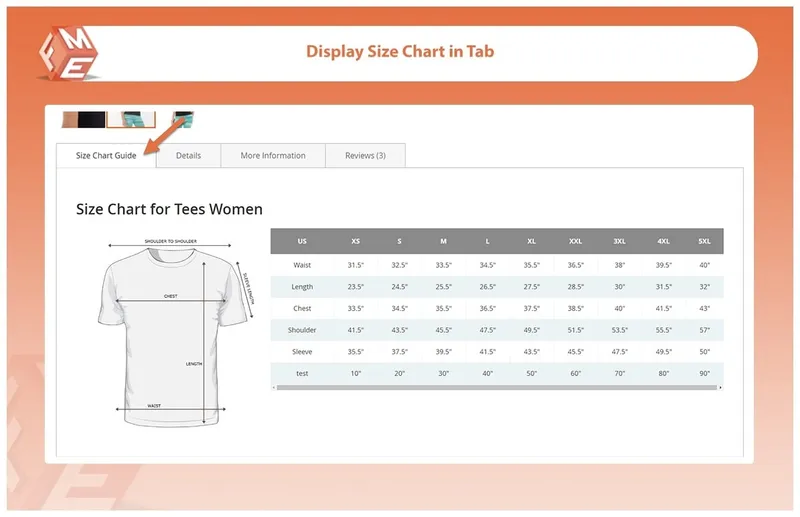Image resolution: width=800 pixels, height=517 pixels.
Task: Click the t-shirt measurement diagram
Action: coord(176,333)
